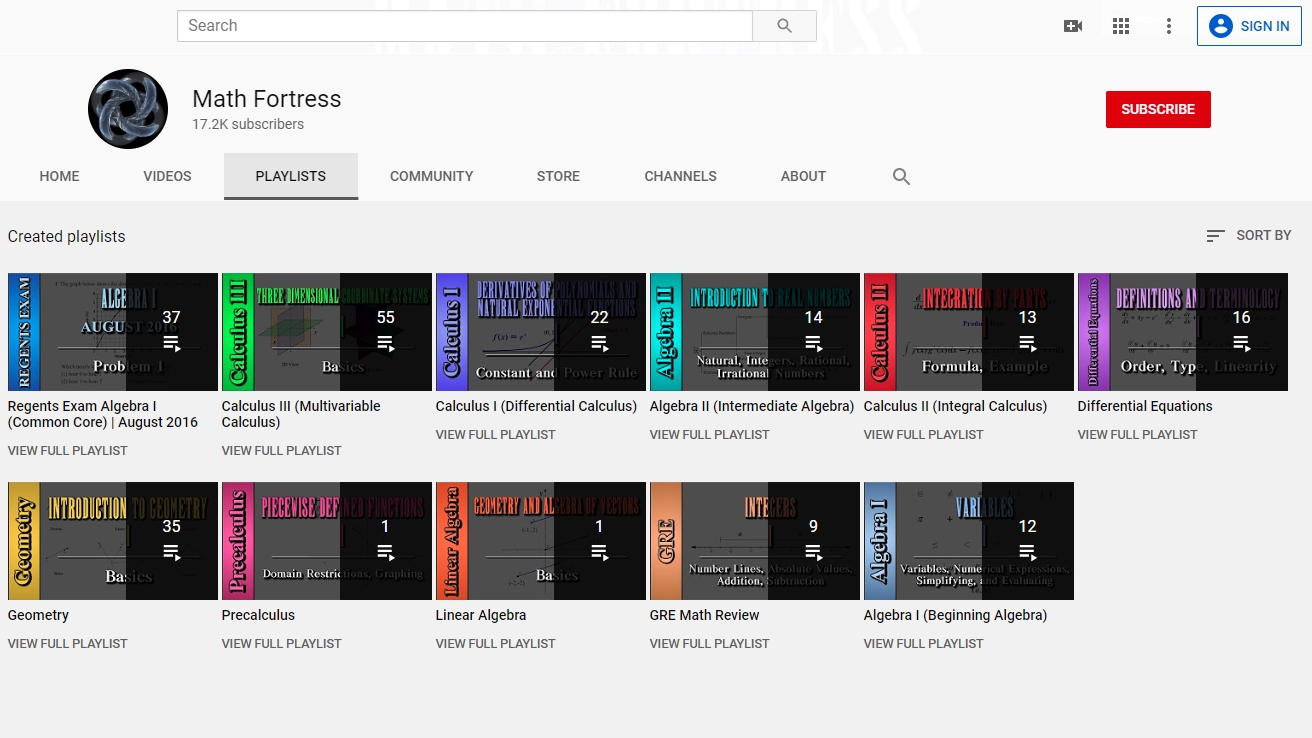
Task: Open the Geometry playlist thumbnail
Action: tap(113, 541)
